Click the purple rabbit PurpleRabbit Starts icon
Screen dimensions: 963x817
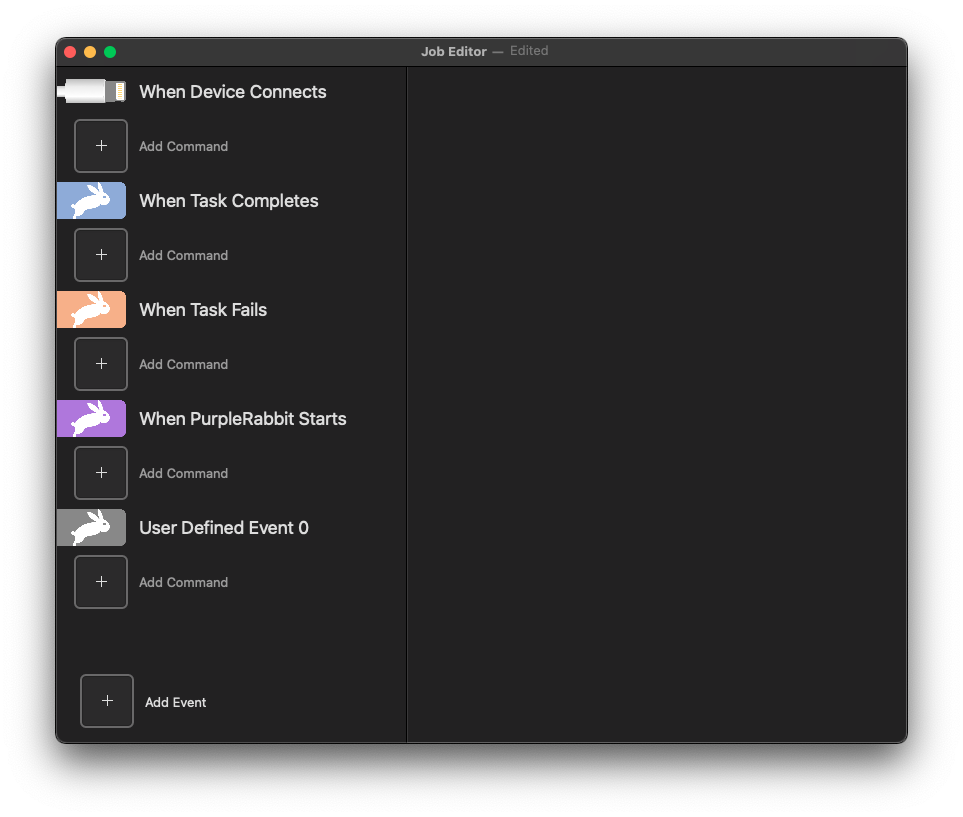click(x=92, y=419)
